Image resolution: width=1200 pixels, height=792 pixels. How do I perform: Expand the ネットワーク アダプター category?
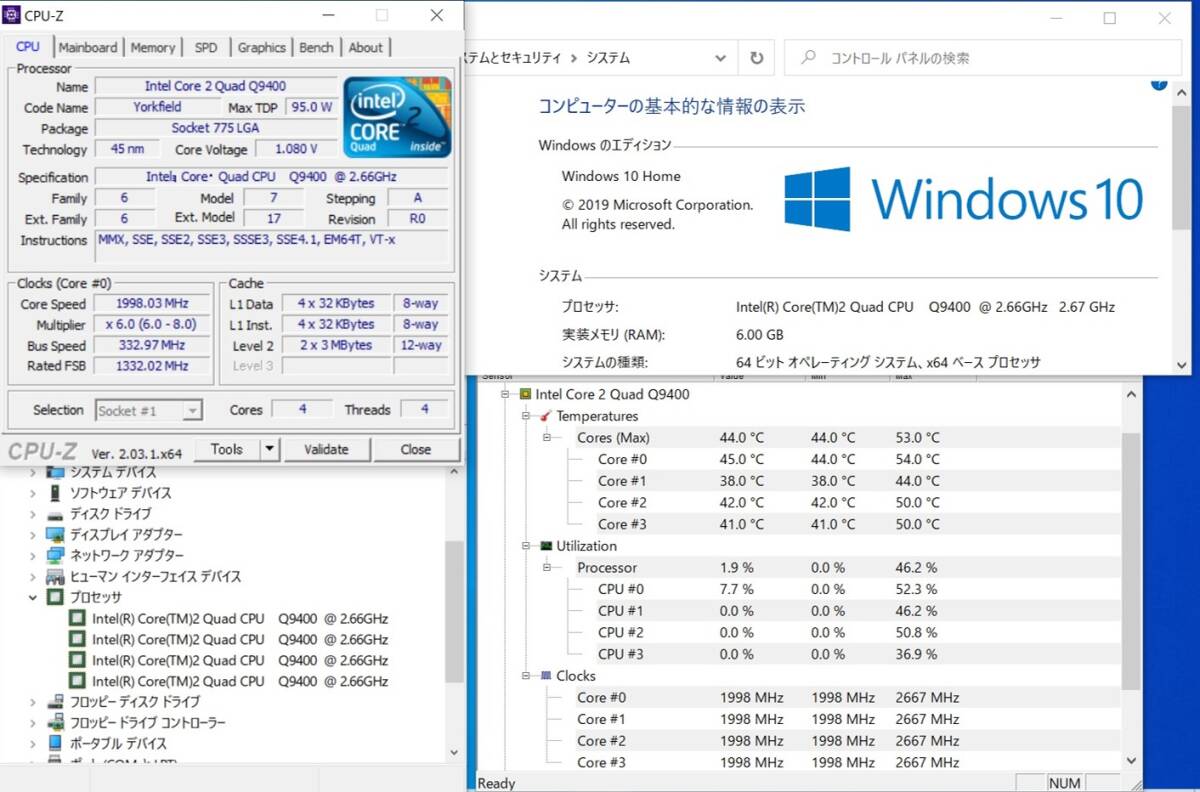(32, 556)
